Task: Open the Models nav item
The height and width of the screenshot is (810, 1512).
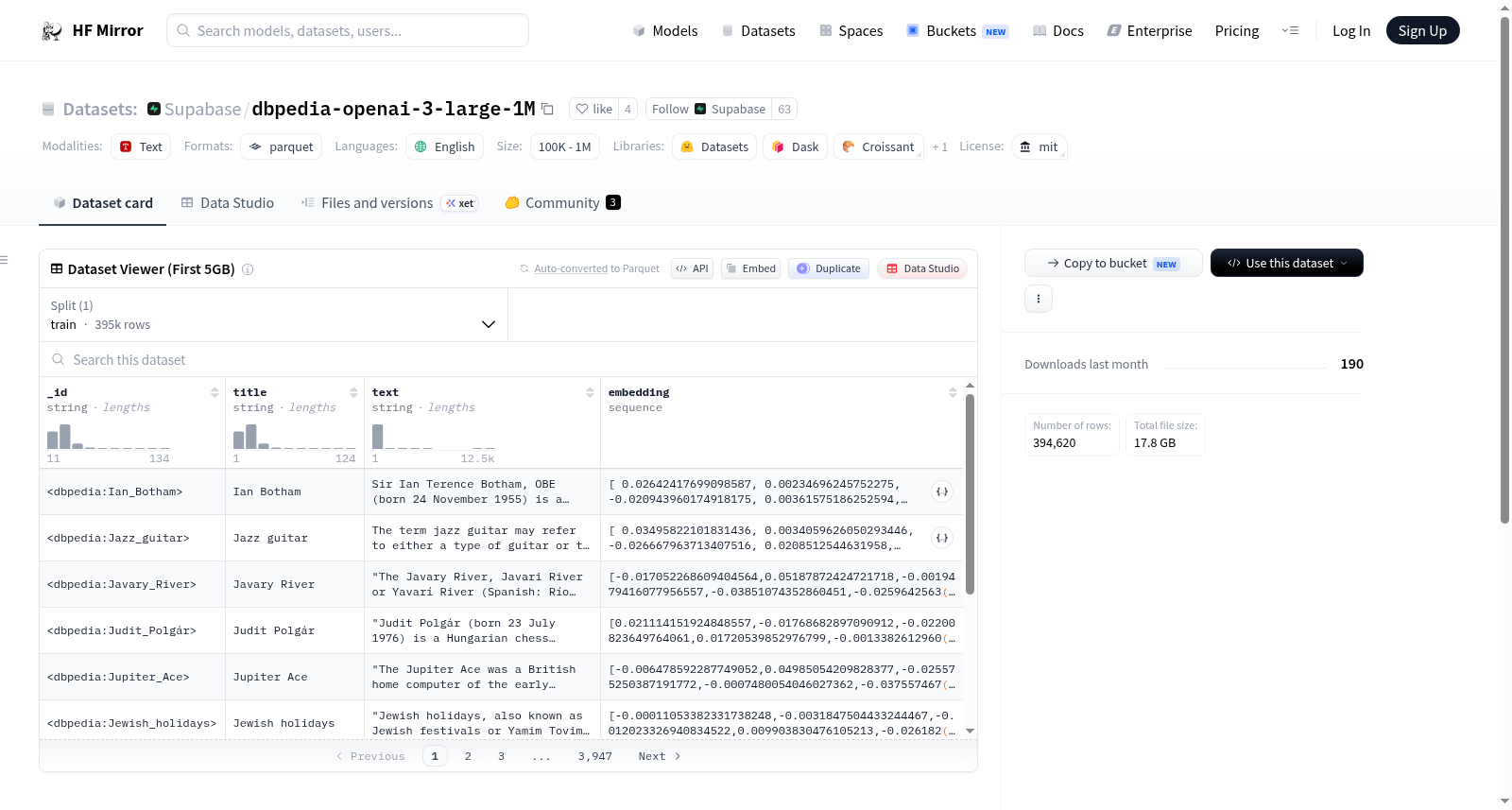Action: point(665,30)
